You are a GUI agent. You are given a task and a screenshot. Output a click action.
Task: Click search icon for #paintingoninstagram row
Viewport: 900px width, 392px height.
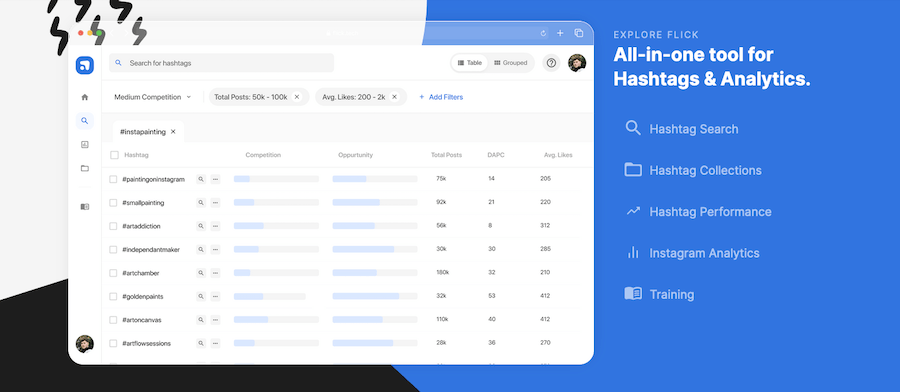[201, 179]
